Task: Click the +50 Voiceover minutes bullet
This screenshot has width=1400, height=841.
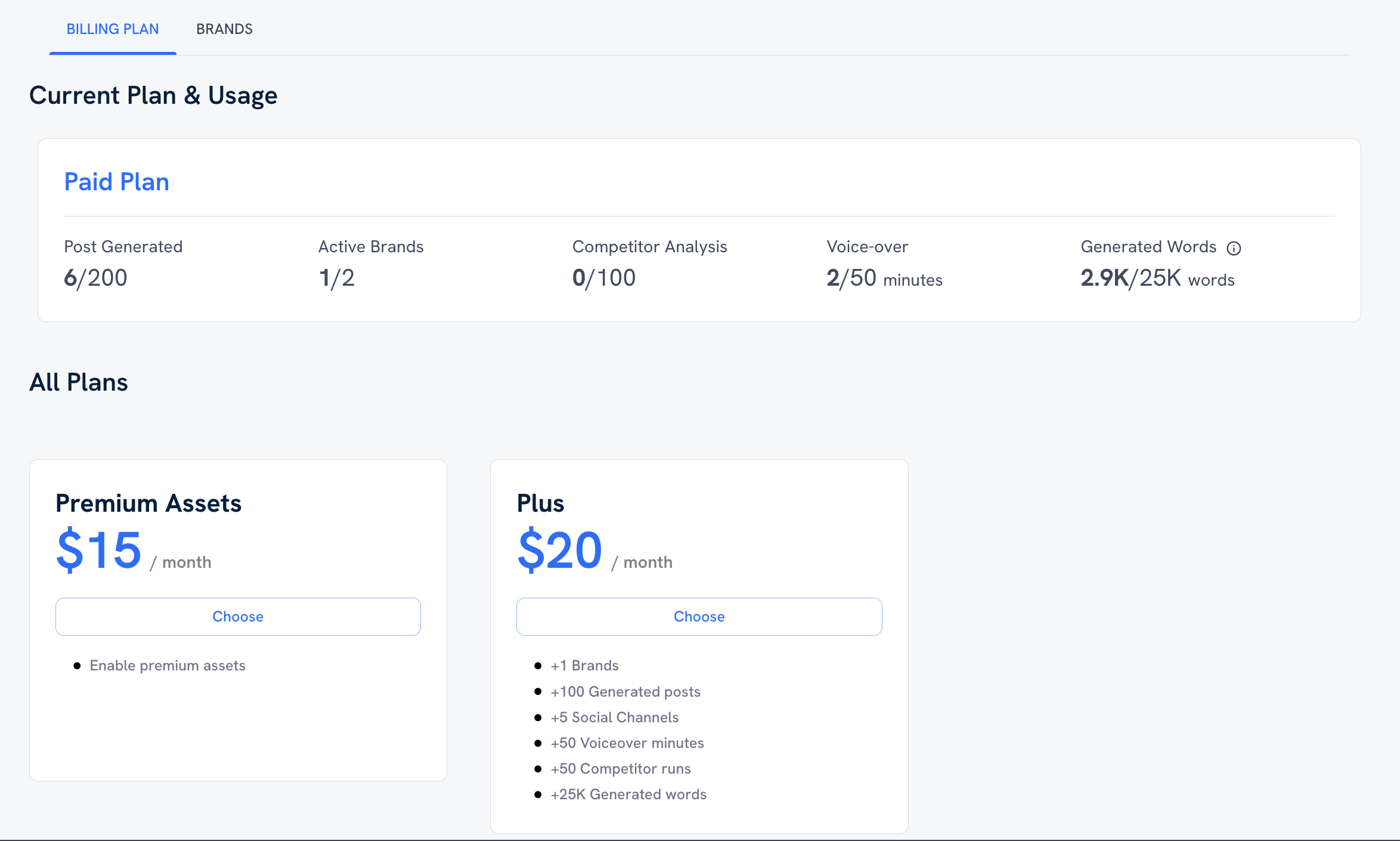Action: [627, 743]
